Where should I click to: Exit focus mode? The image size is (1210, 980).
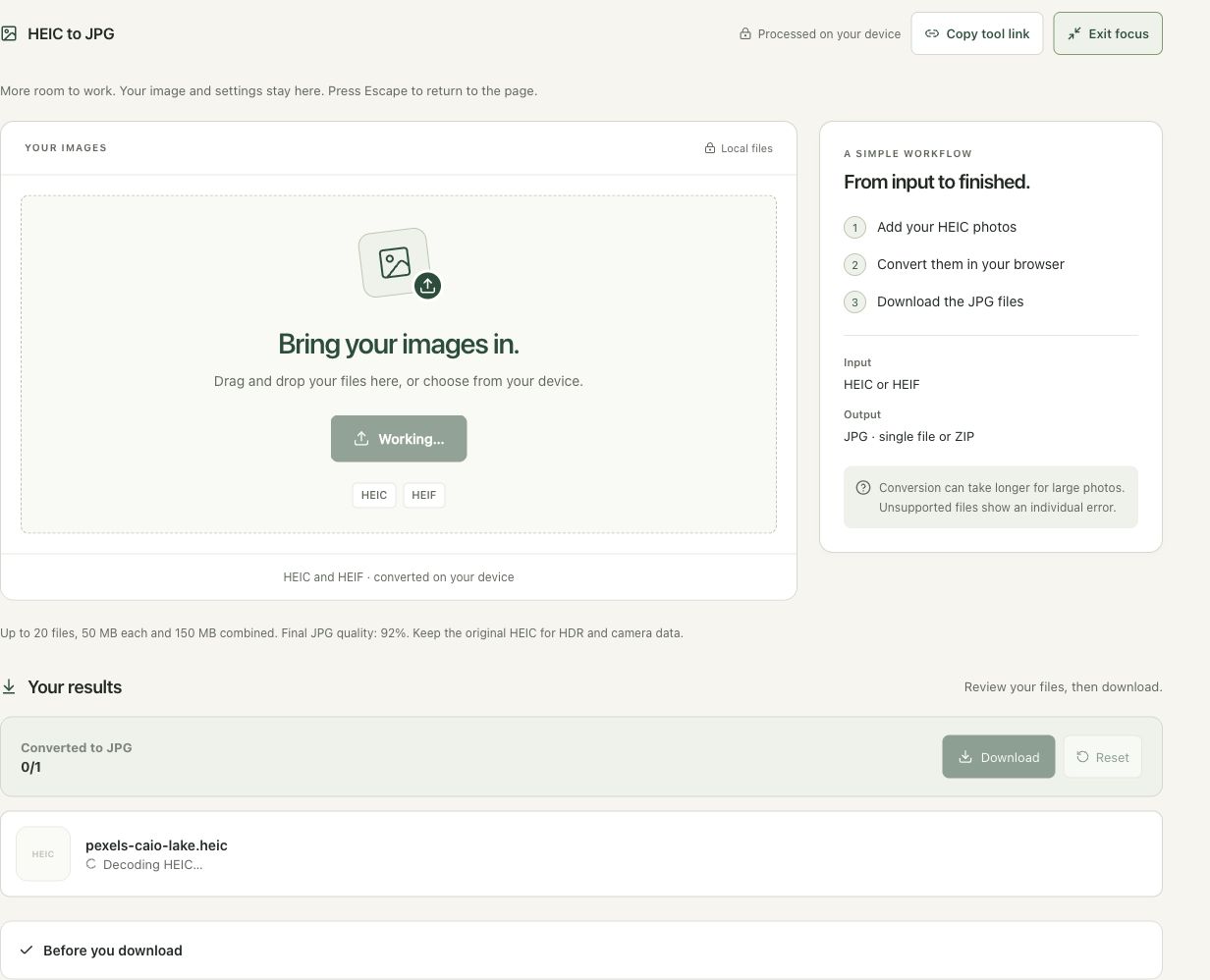1108,33
